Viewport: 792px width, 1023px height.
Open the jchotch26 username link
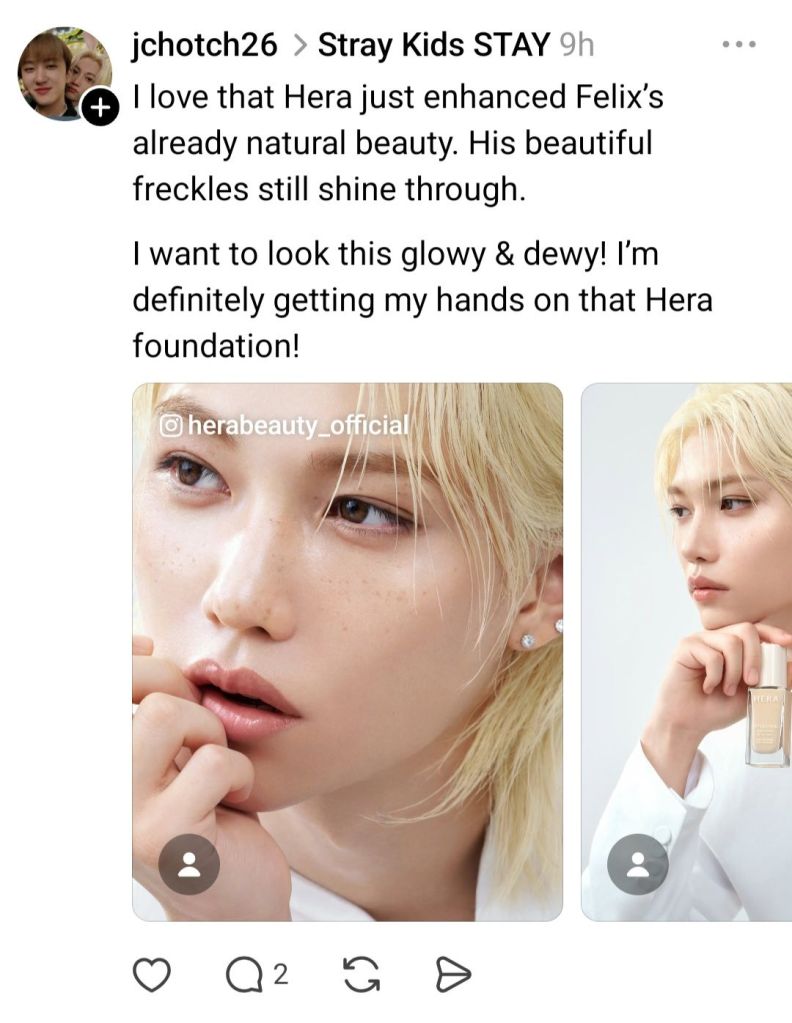[x=204, y=45]
